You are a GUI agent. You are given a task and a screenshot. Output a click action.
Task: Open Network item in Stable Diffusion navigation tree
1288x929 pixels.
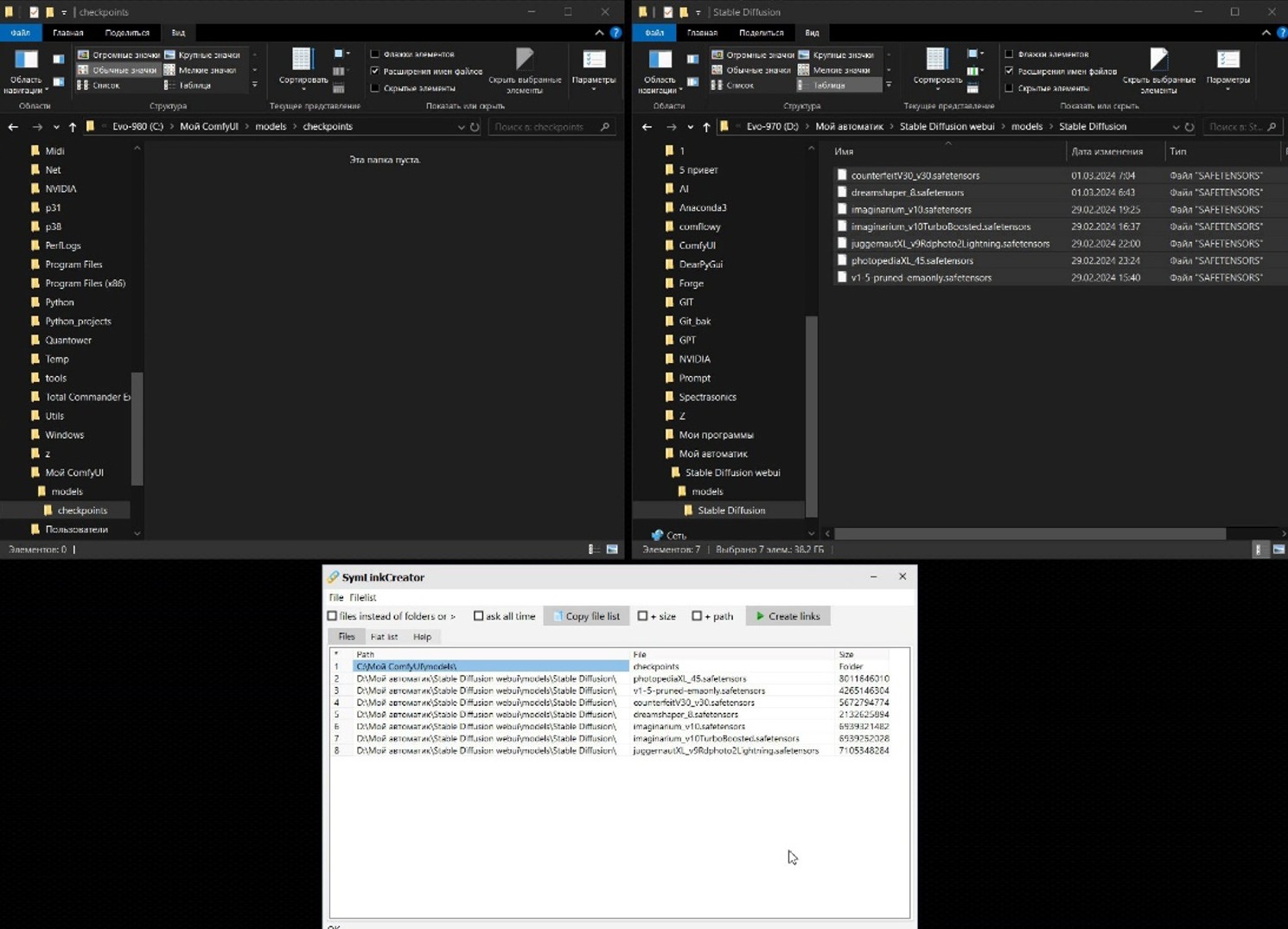[x=669, y=535]
